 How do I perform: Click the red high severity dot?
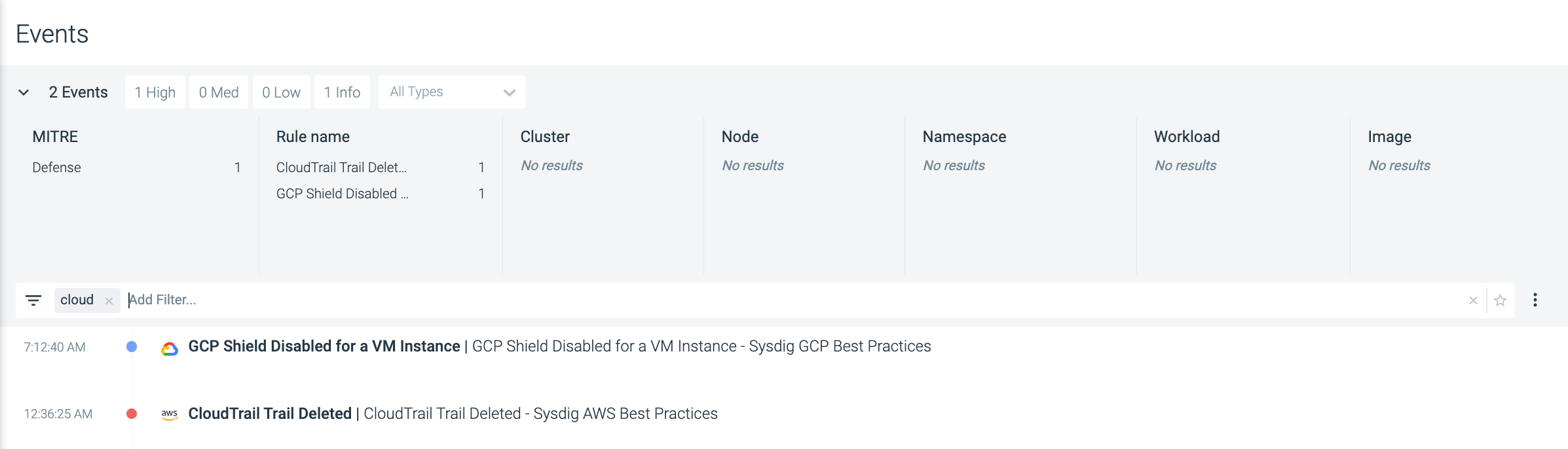pyautogui.click(x=132, y=414)
